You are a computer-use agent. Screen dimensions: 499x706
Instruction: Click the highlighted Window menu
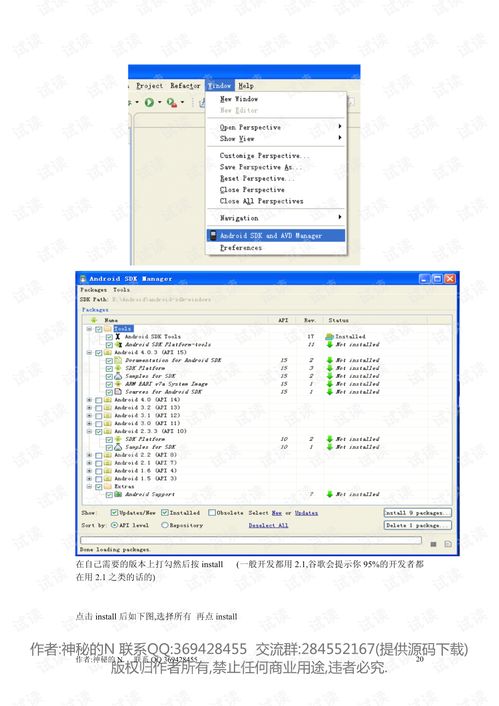tap(219, 86)
